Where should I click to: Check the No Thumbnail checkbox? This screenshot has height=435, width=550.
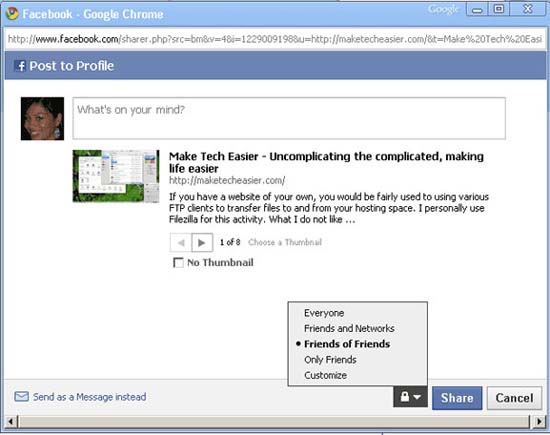[178, 262]
